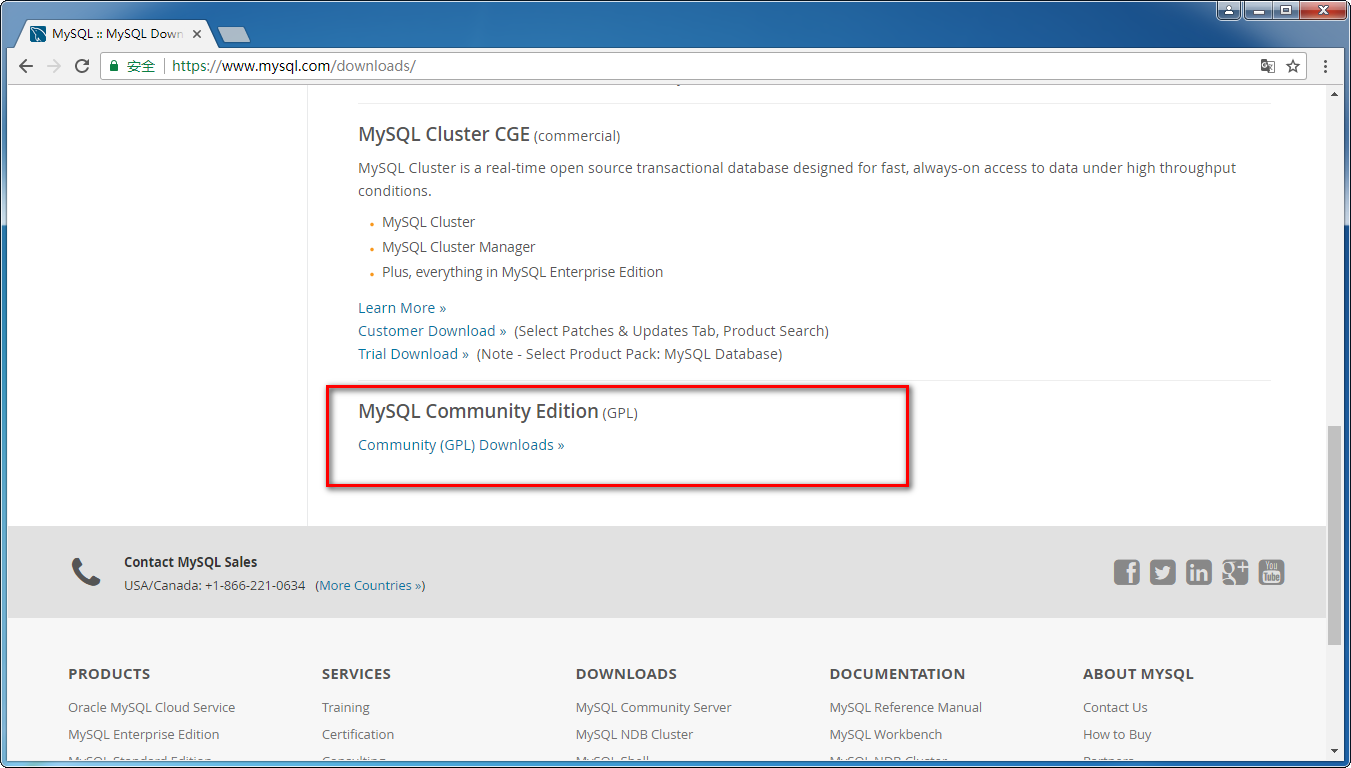Open MySQL's Google Plus page icon
1351x768 pixels.
(1235, 572)
